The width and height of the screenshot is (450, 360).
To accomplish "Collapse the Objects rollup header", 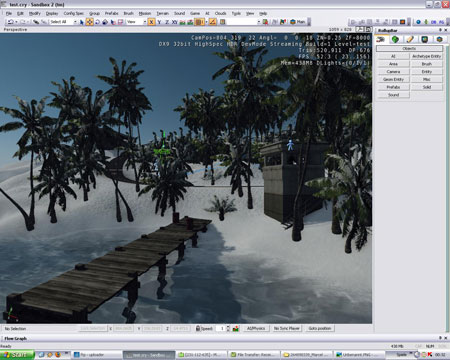I will click(409, 49).
